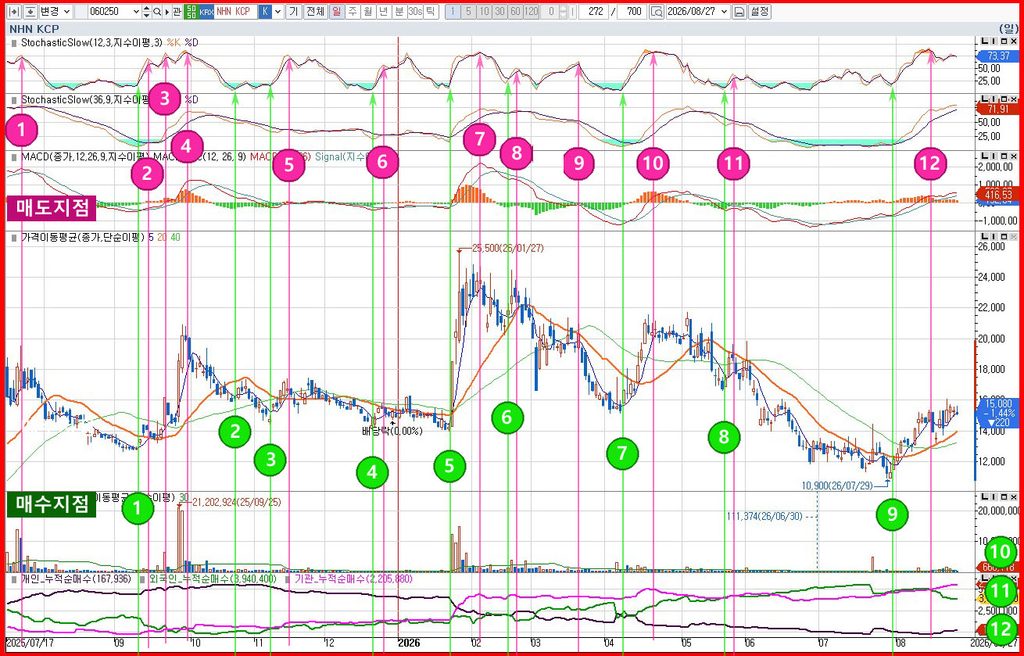Switch the chart to tick (틱) period
The height and width of the screenshot is (656, 1024).
pyautogui.click(x=431, y=12)
